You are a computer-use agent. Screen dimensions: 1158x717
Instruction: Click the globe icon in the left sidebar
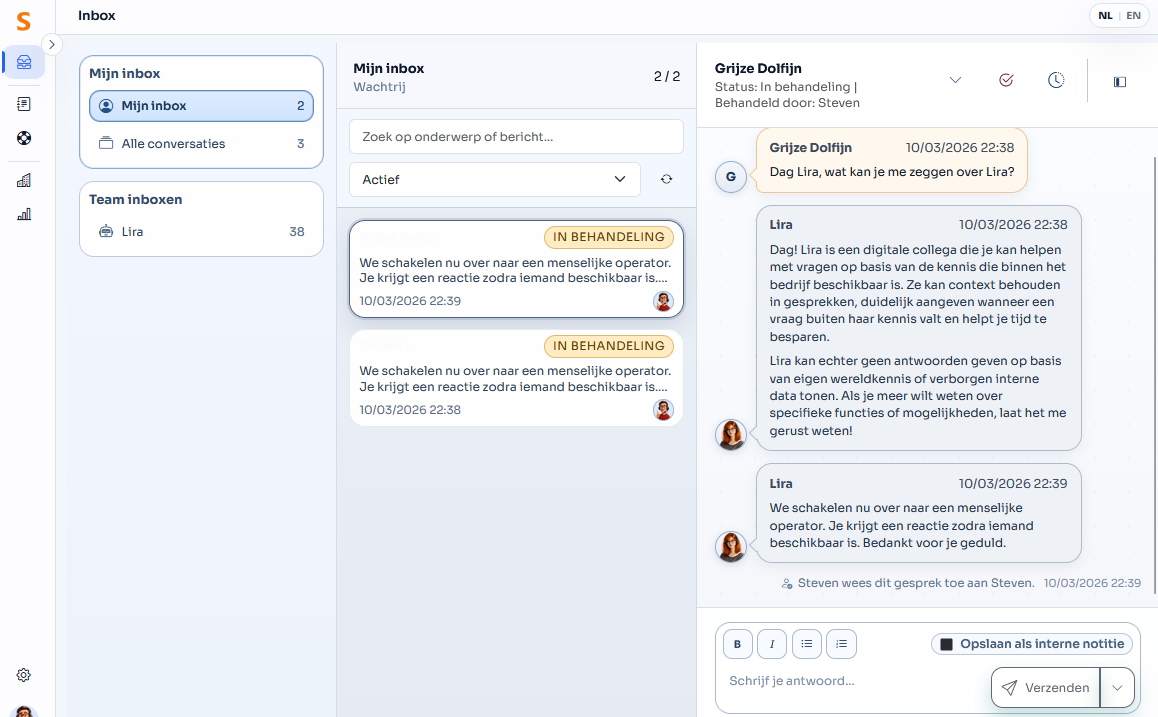(x=23, y=138)
